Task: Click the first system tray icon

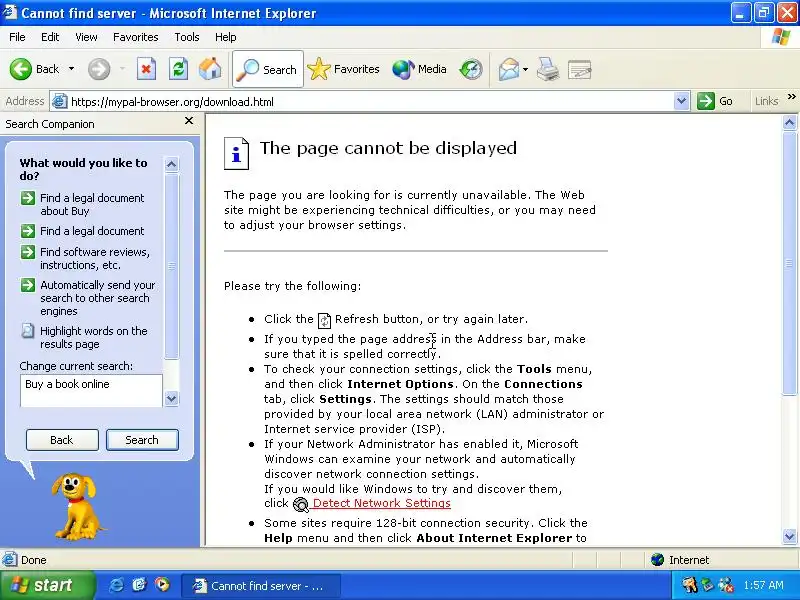Action: 690,585
